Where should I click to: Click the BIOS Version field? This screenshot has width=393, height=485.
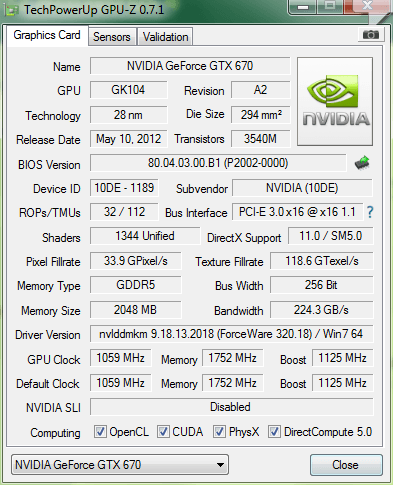coord(218,163)
